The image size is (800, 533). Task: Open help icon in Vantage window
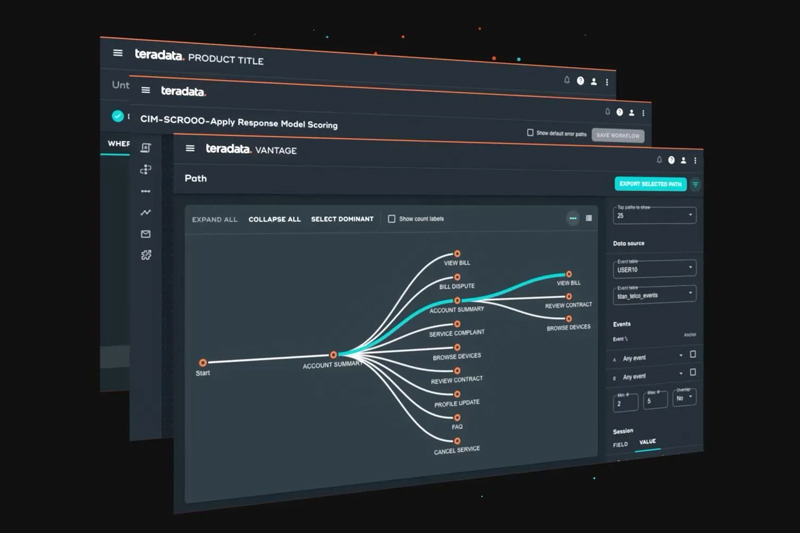pos(671,160)
